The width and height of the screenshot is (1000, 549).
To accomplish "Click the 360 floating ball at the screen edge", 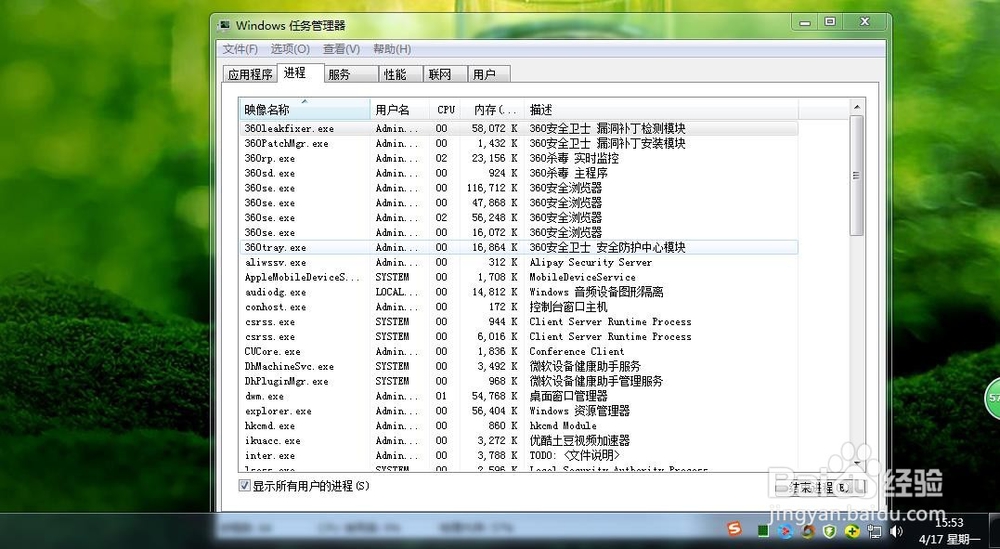I will coord(992,399).
